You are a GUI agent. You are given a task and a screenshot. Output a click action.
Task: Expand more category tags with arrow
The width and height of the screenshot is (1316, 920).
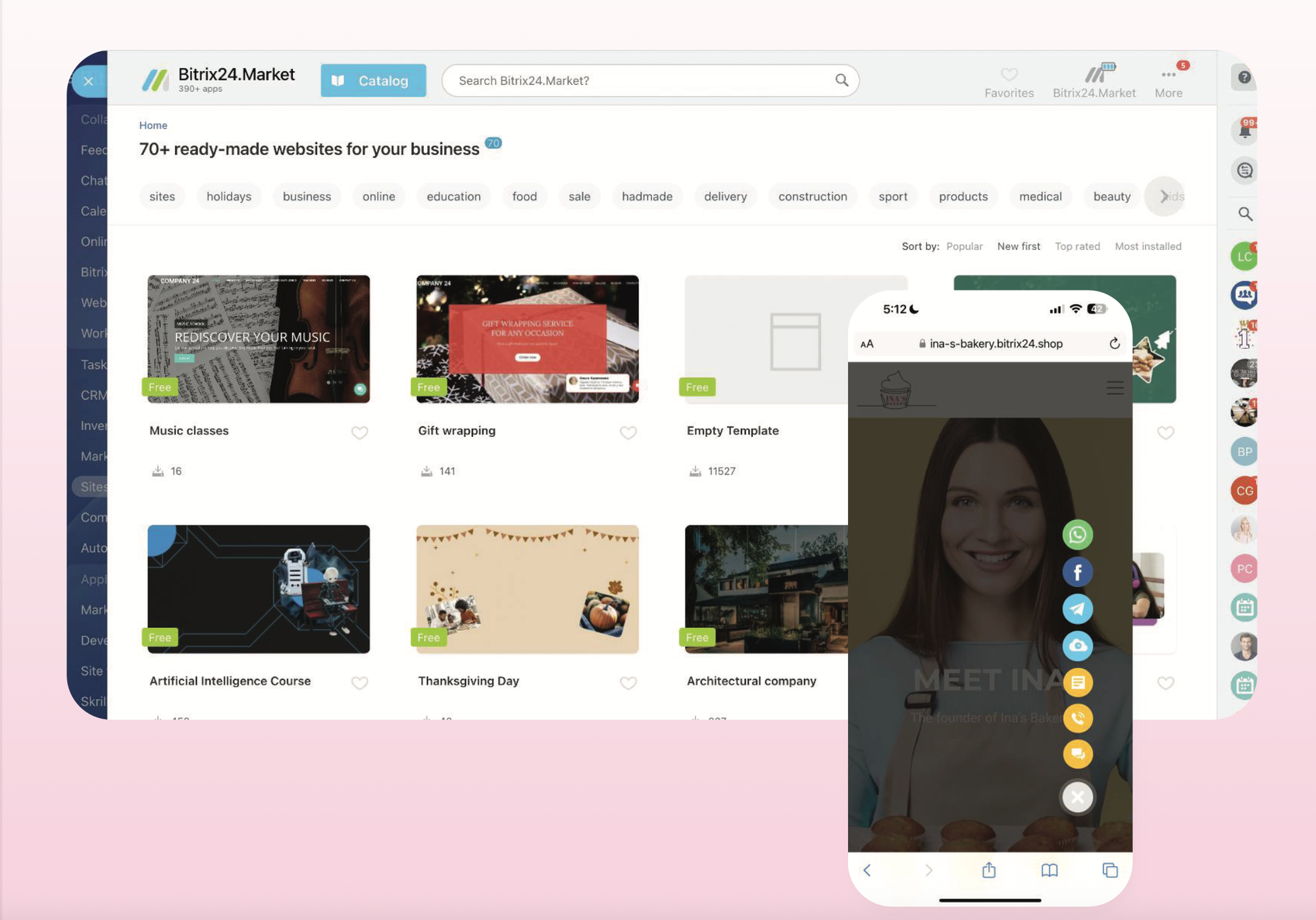pos(1164,196)
